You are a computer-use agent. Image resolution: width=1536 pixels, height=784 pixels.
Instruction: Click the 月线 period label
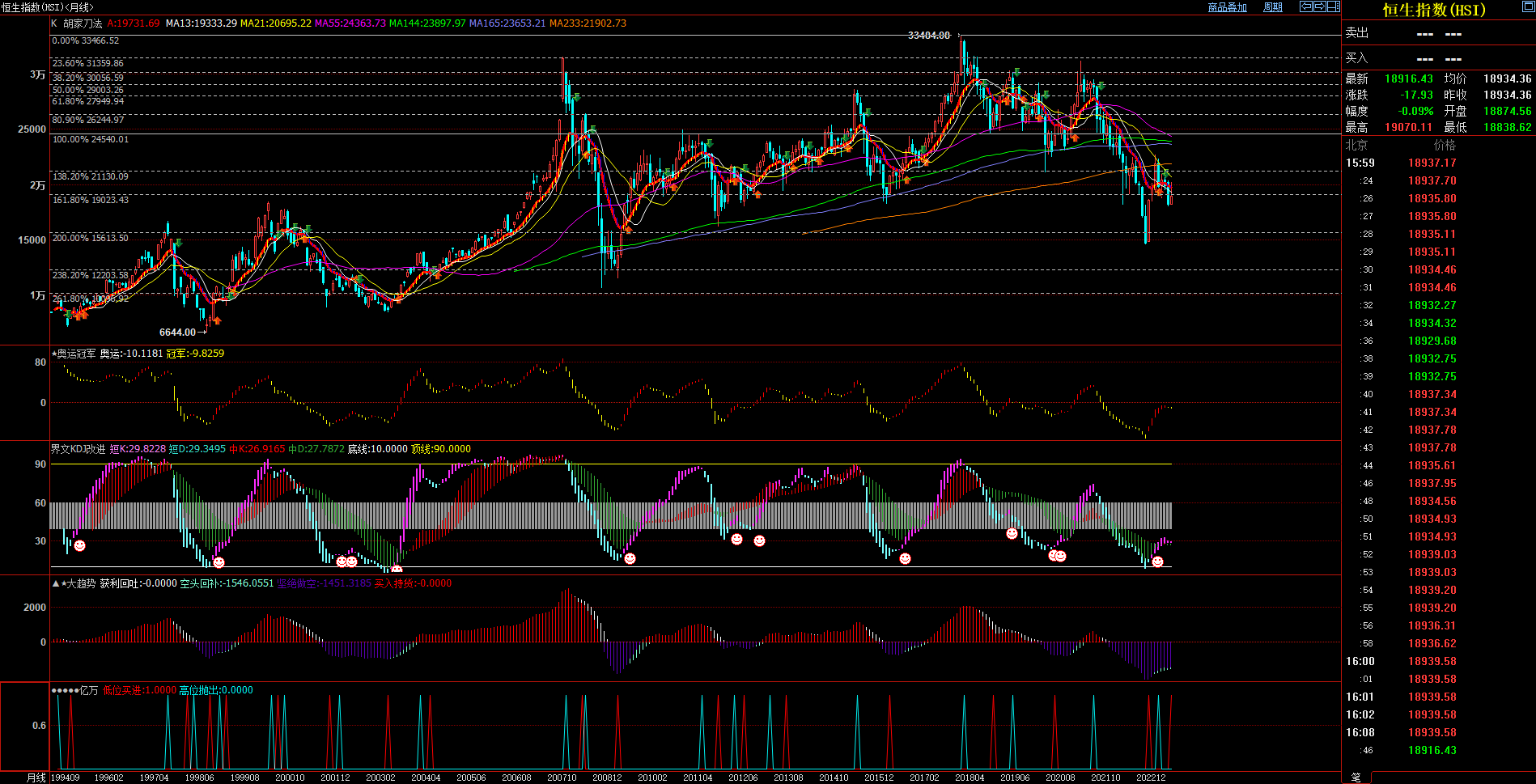36,778
